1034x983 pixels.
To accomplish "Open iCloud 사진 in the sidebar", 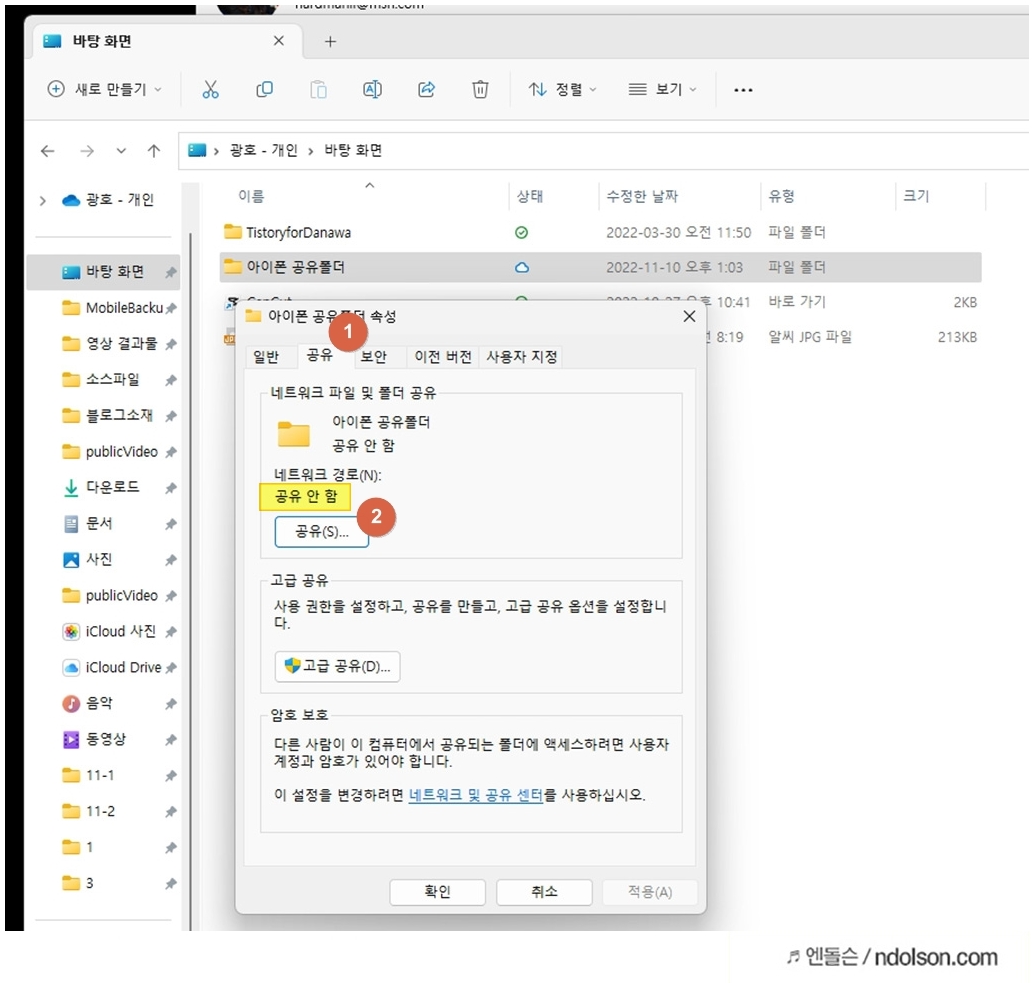I will pyautogui.click(x=109, y=631).
